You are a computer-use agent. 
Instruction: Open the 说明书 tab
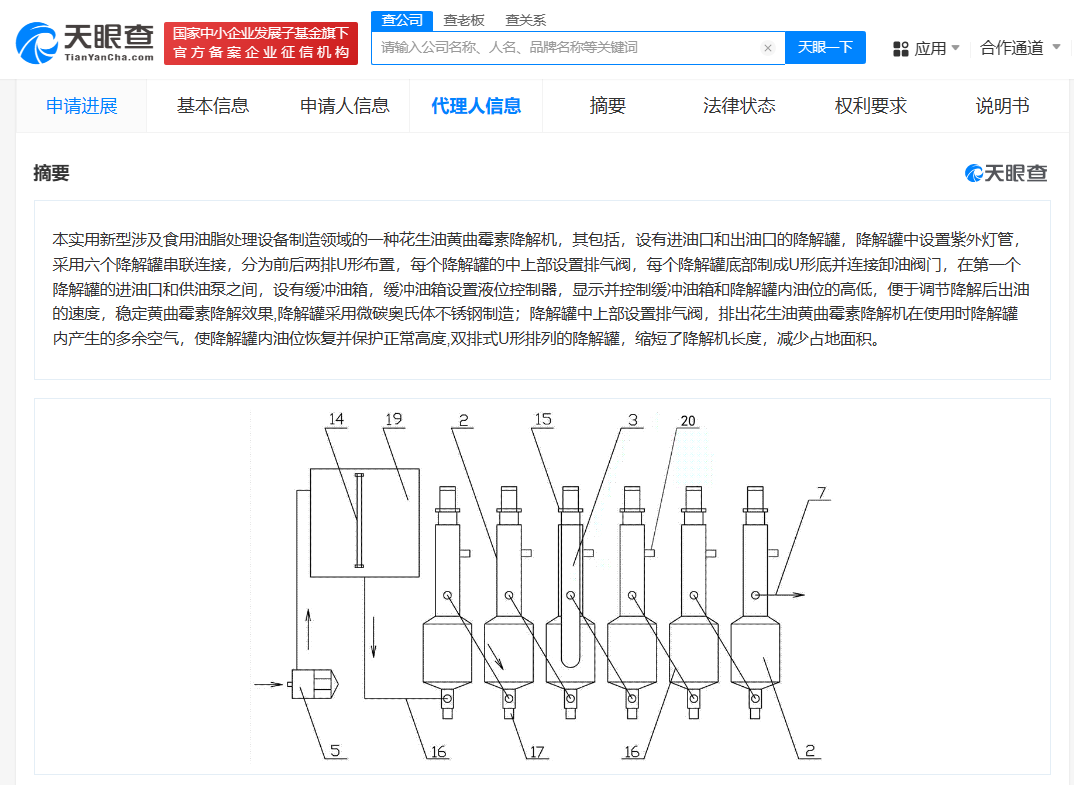1001,105
